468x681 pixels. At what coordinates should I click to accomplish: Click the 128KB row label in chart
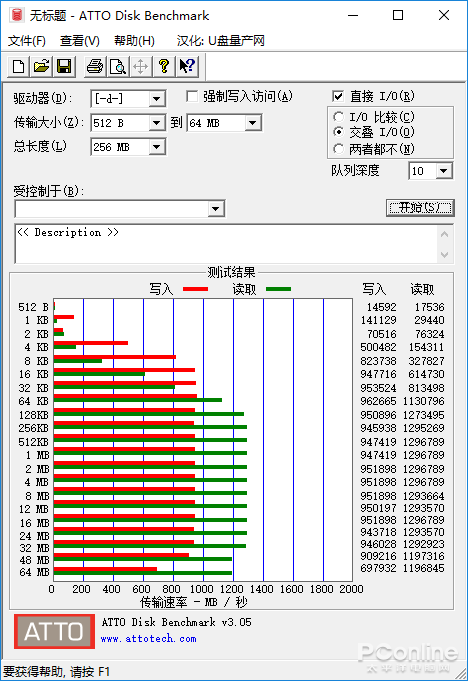pyautogui.click(x=34, y=415)
